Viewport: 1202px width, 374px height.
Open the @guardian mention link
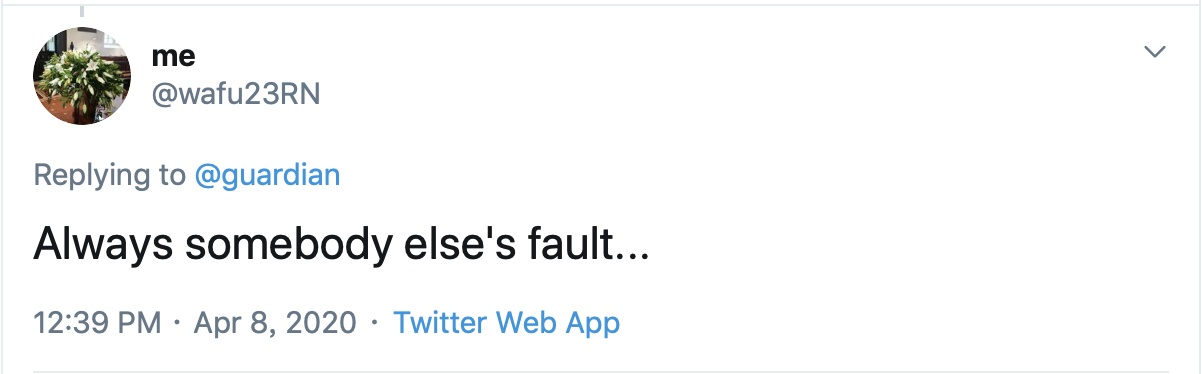tap(267, 175)
